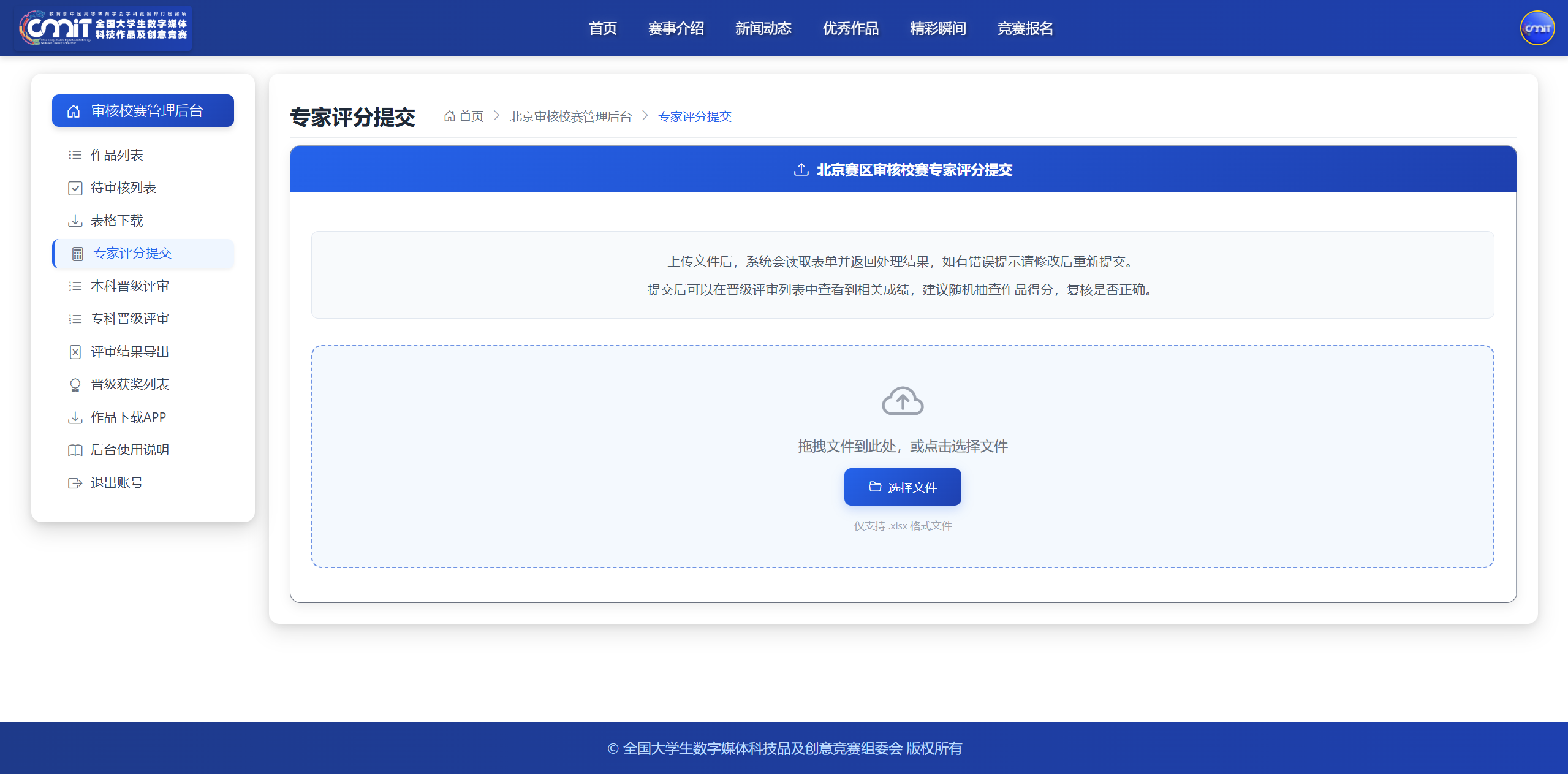Screen dimensions: 1568x774
Task: Click the book icon next to 后台使用说明
Action: coord(75,450)
